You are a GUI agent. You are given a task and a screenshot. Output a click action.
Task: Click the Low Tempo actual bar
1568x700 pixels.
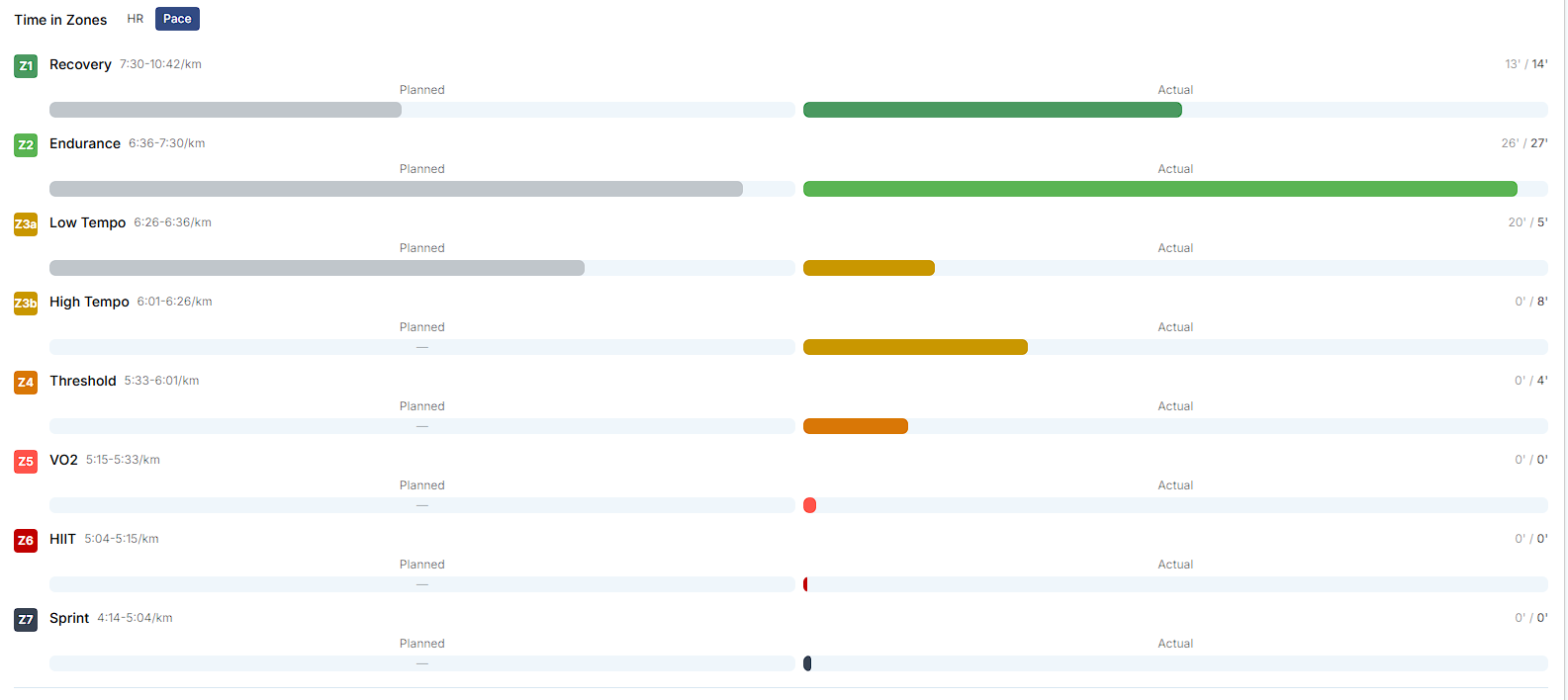click(869, 268)
